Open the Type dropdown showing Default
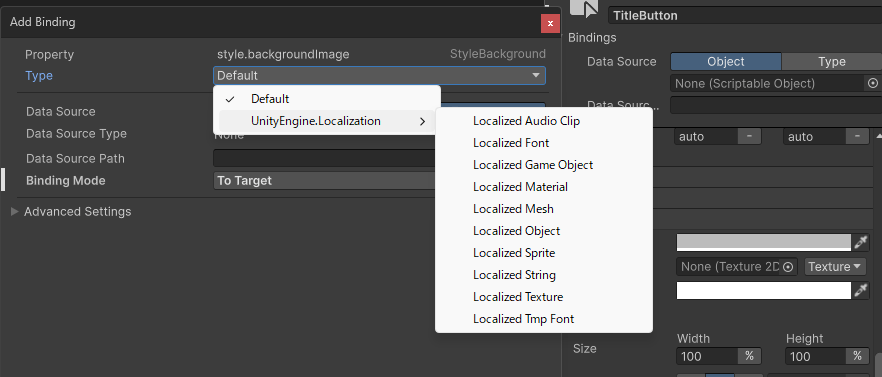The height and width of the screenshot is (377, 882). (379, 75)
